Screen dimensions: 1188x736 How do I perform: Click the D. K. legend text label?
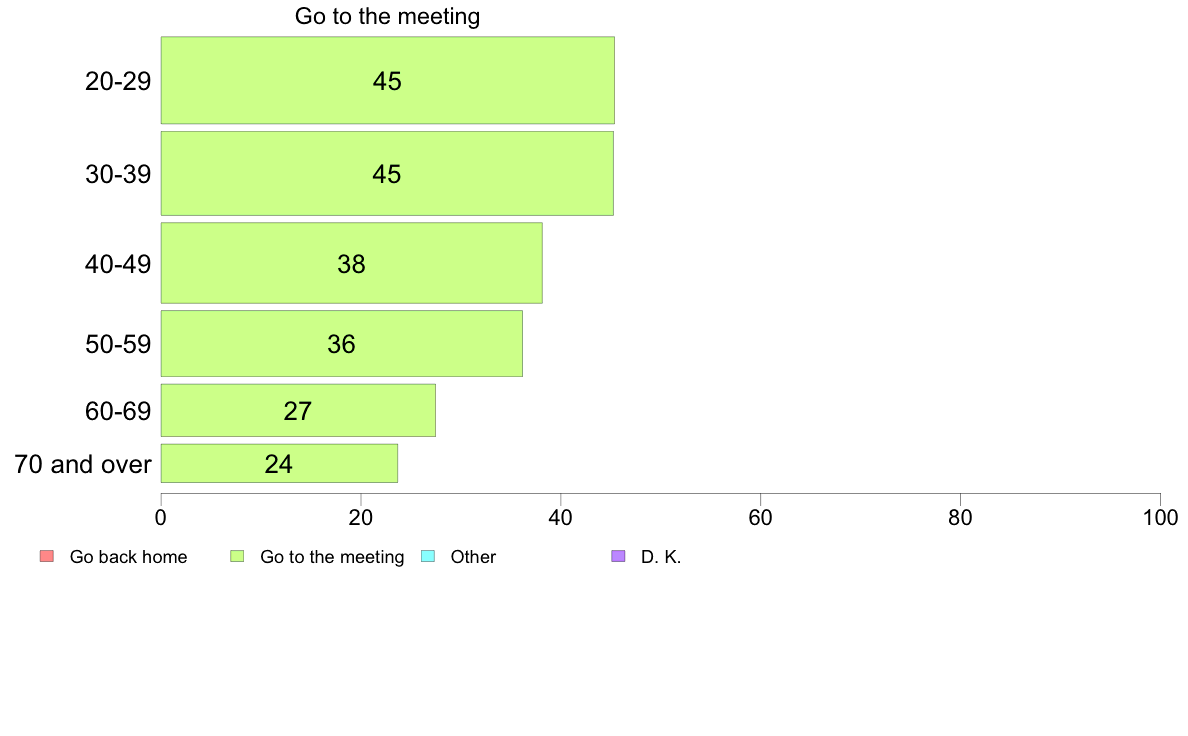[x=661, y=557]
